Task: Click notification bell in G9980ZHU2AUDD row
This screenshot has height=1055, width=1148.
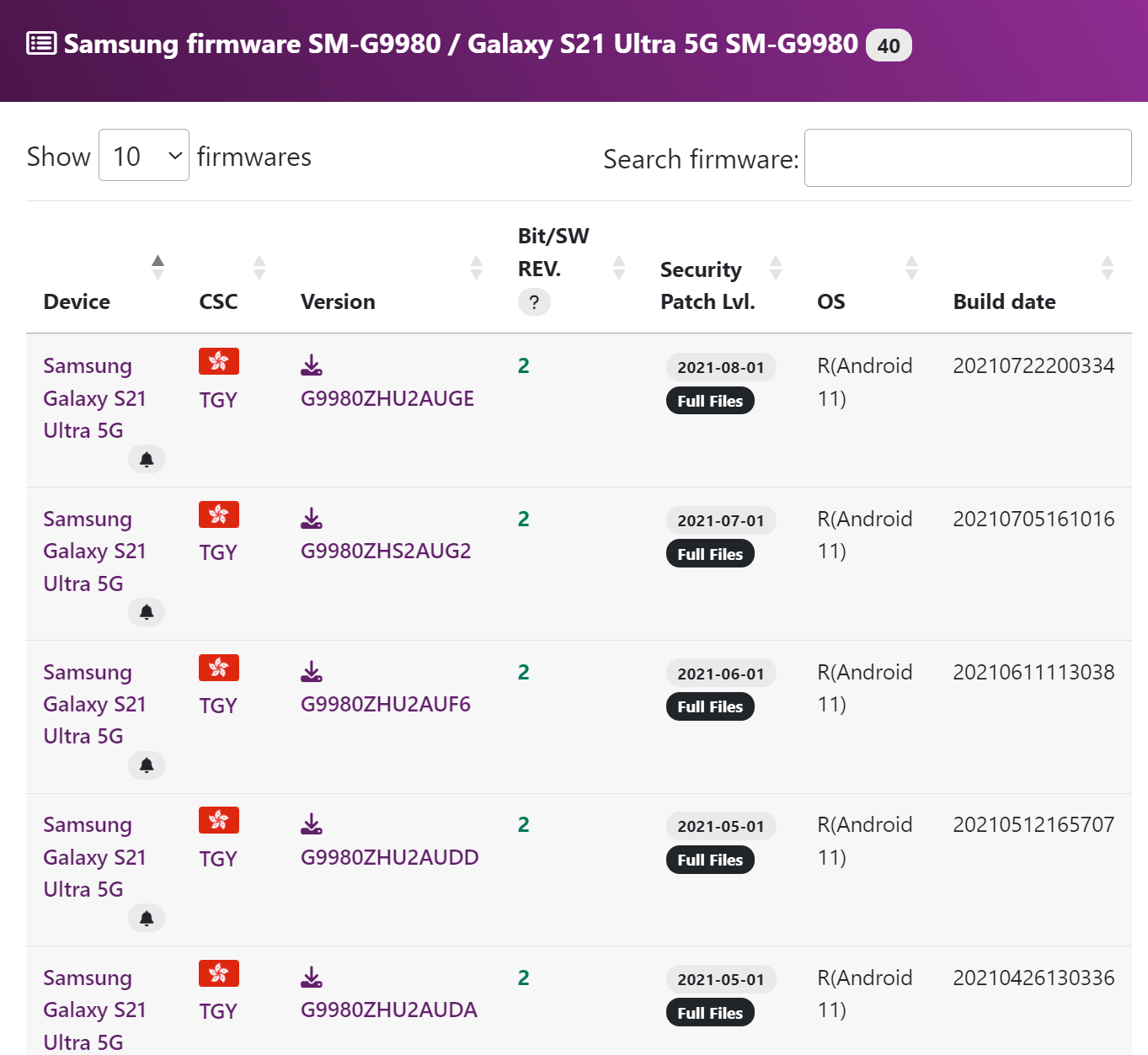Action: click(147, 918)
